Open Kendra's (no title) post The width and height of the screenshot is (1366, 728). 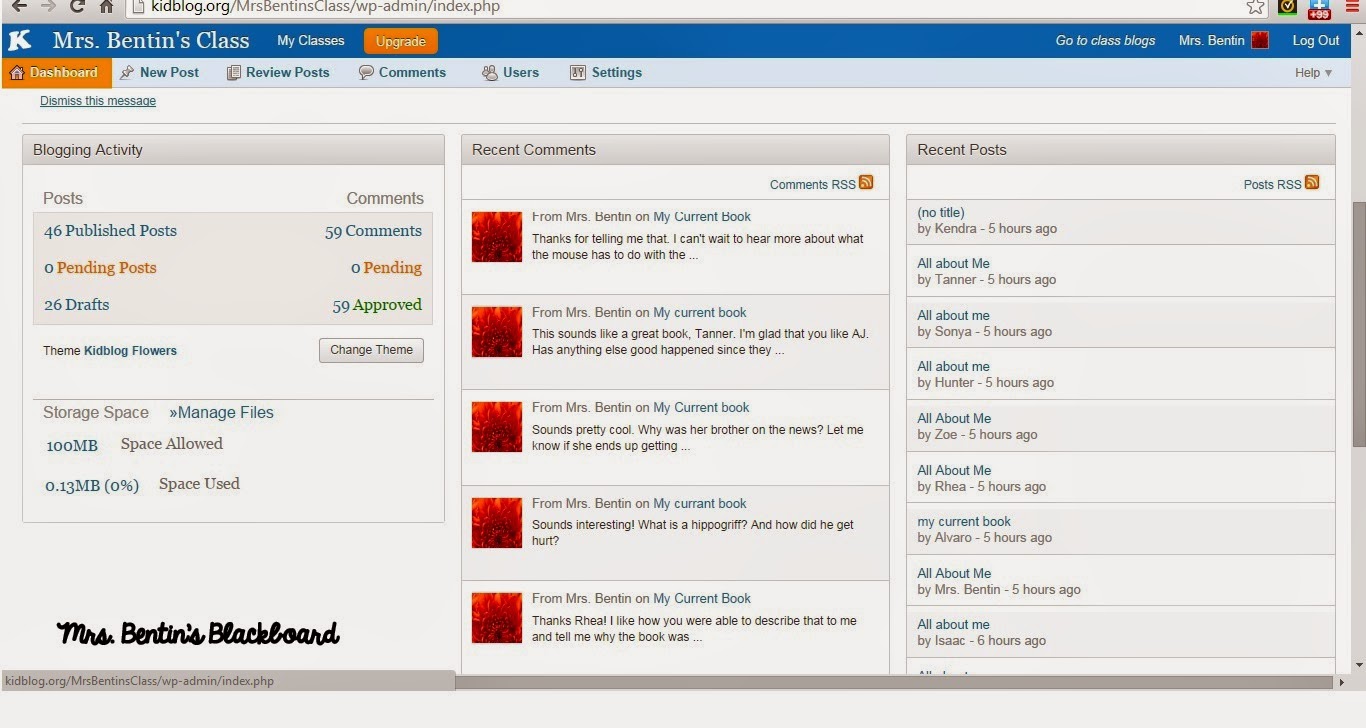[941, 212]
